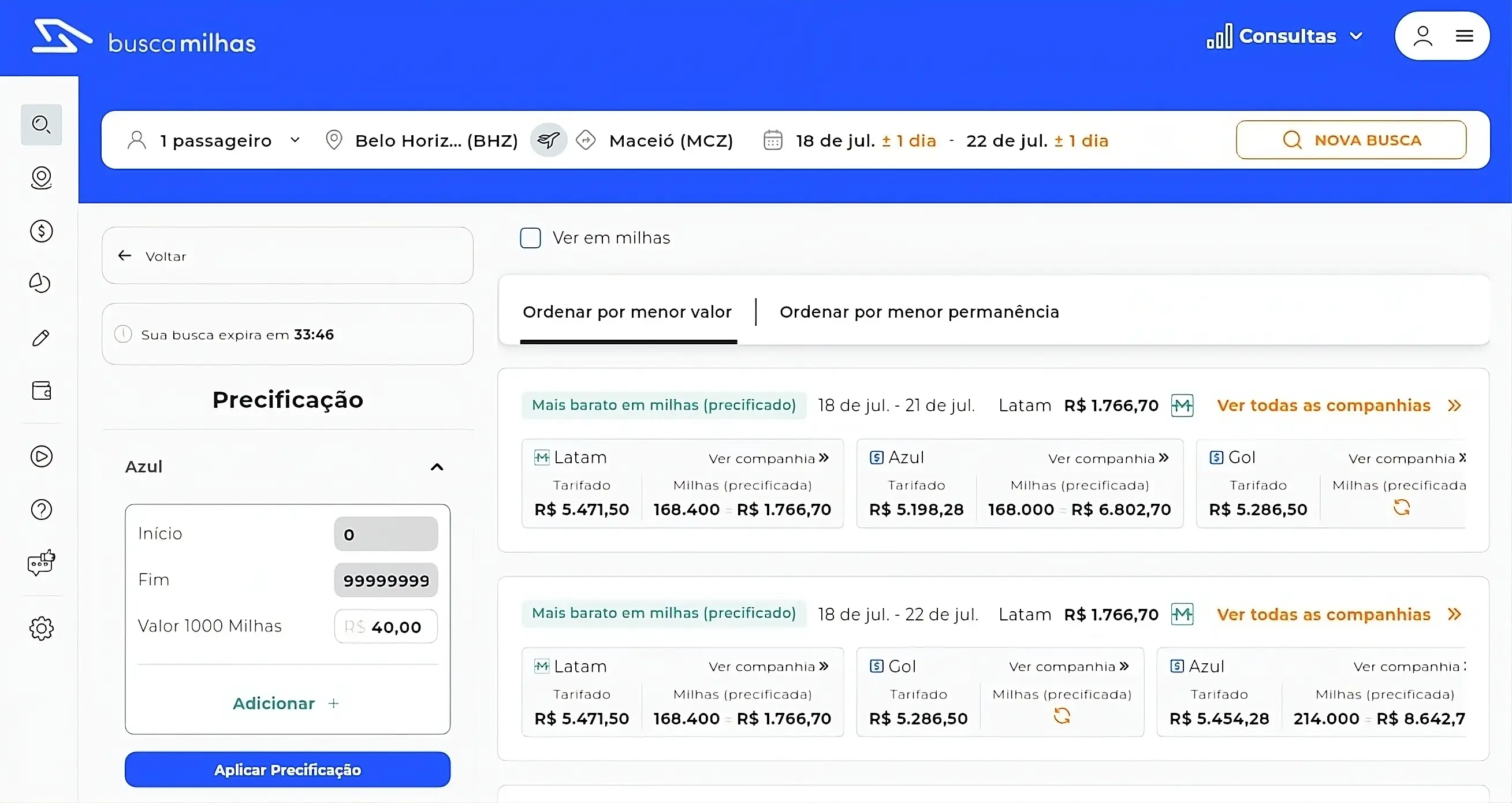Click the Belo Horiz... (BHZ) origin field

point(436,141)
